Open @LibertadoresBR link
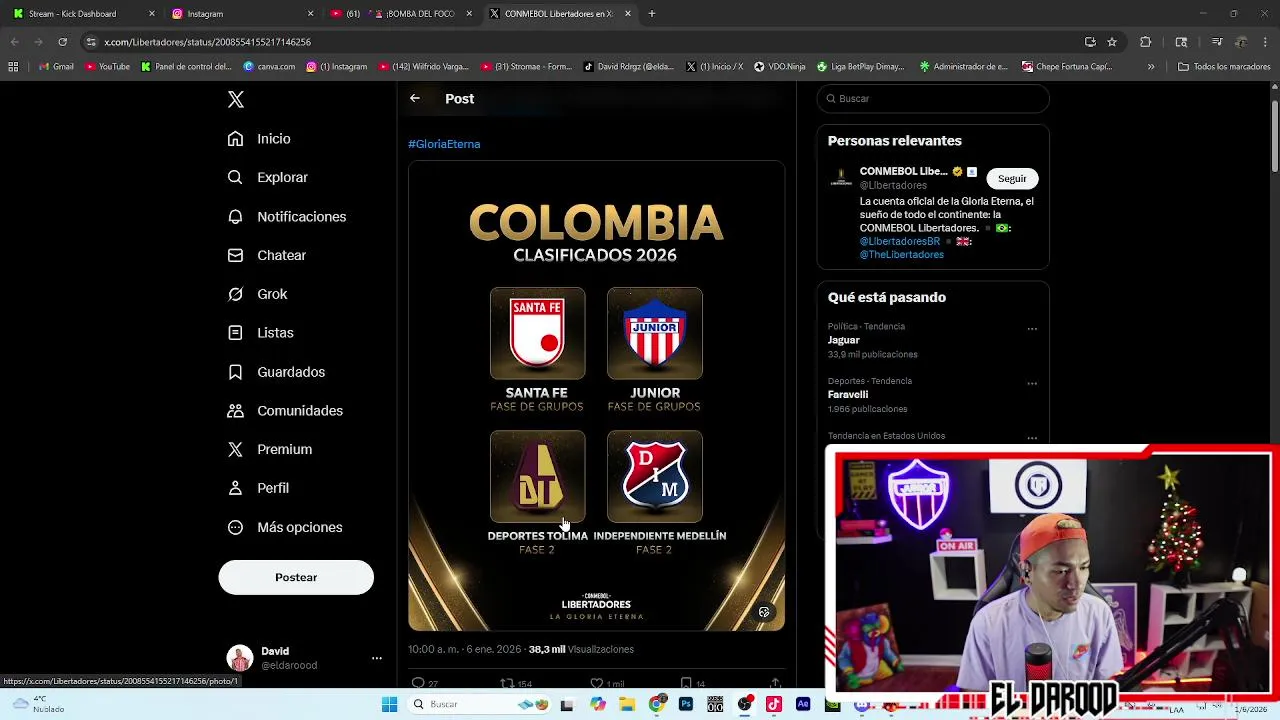 coord(900,241)
